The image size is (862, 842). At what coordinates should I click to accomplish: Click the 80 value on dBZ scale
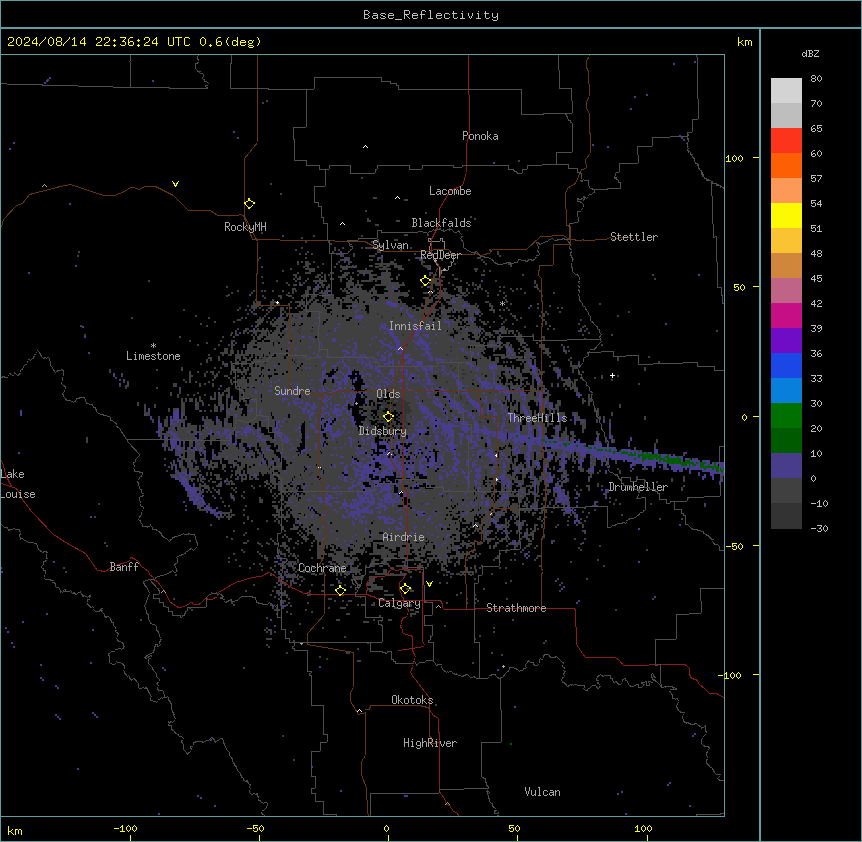(816, 79)
